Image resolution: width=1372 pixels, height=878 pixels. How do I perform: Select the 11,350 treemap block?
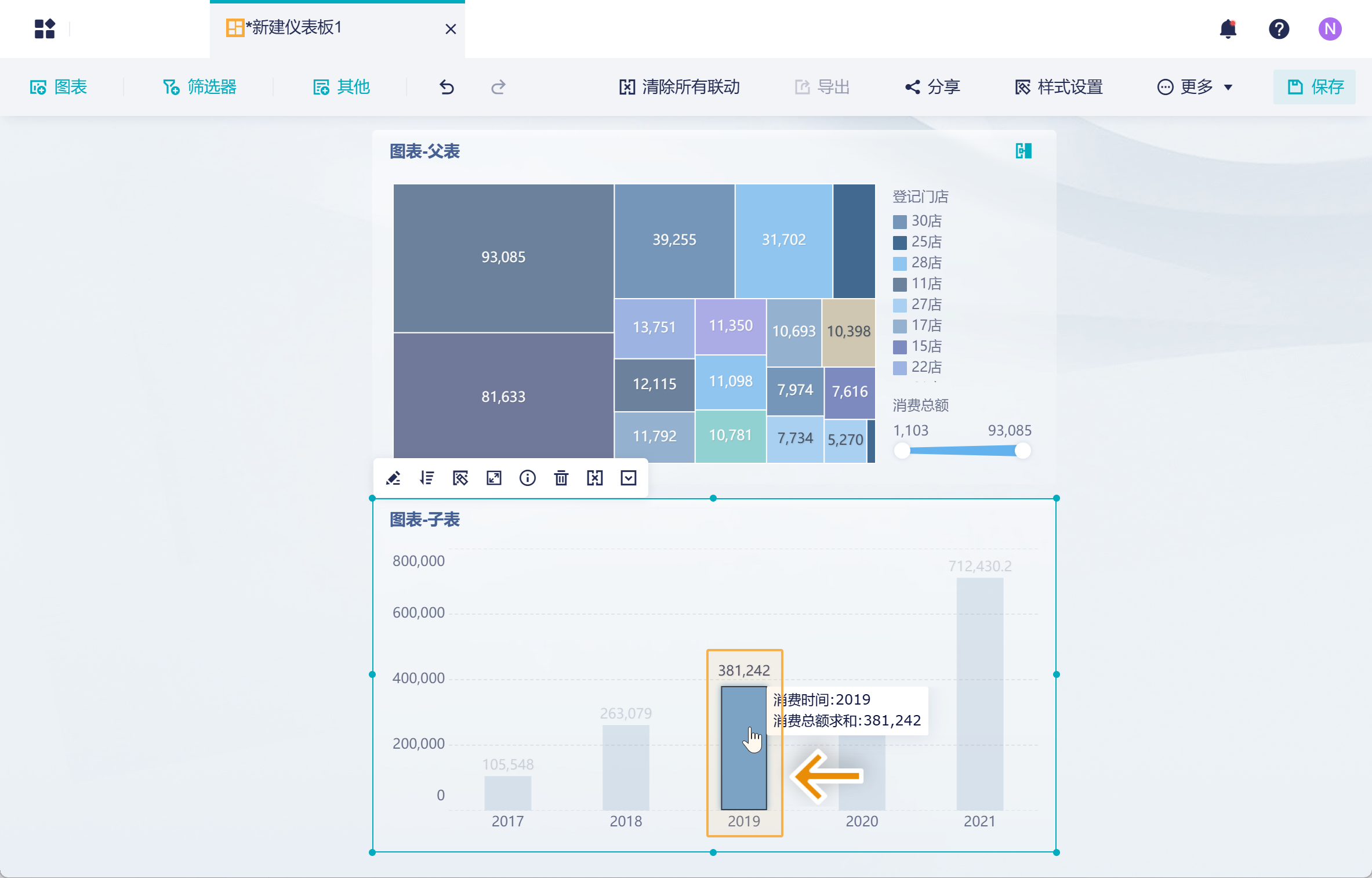[731, 326]
